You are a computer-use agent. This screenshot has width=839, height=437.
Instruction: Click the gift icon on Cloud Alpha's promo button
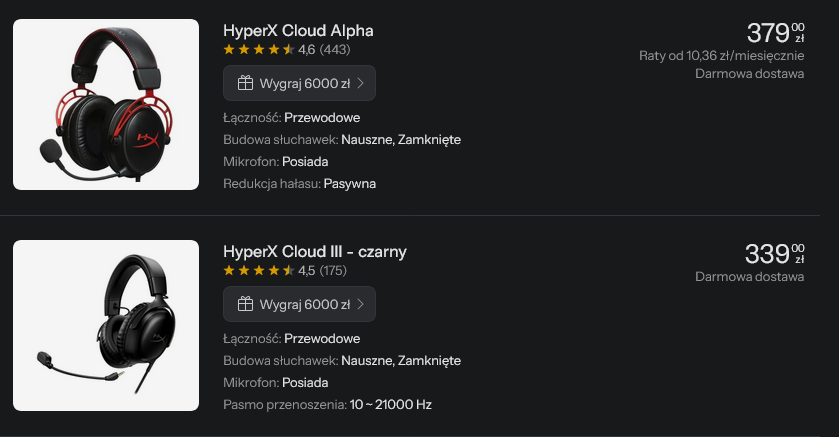[x=245, y=83]
